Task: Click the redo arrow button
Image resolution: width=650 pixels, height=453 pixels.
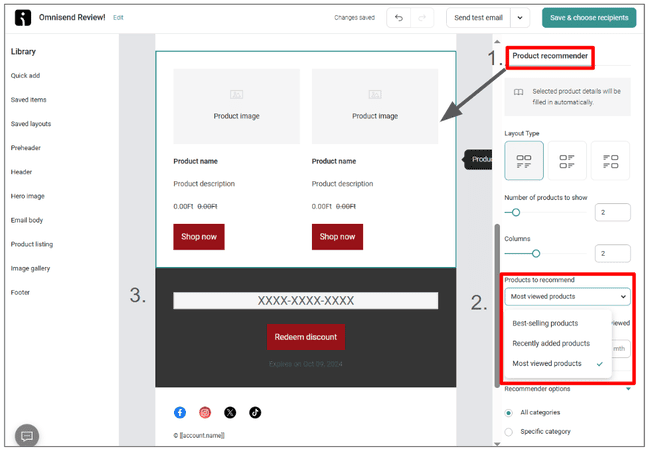Action: (422, 18)
